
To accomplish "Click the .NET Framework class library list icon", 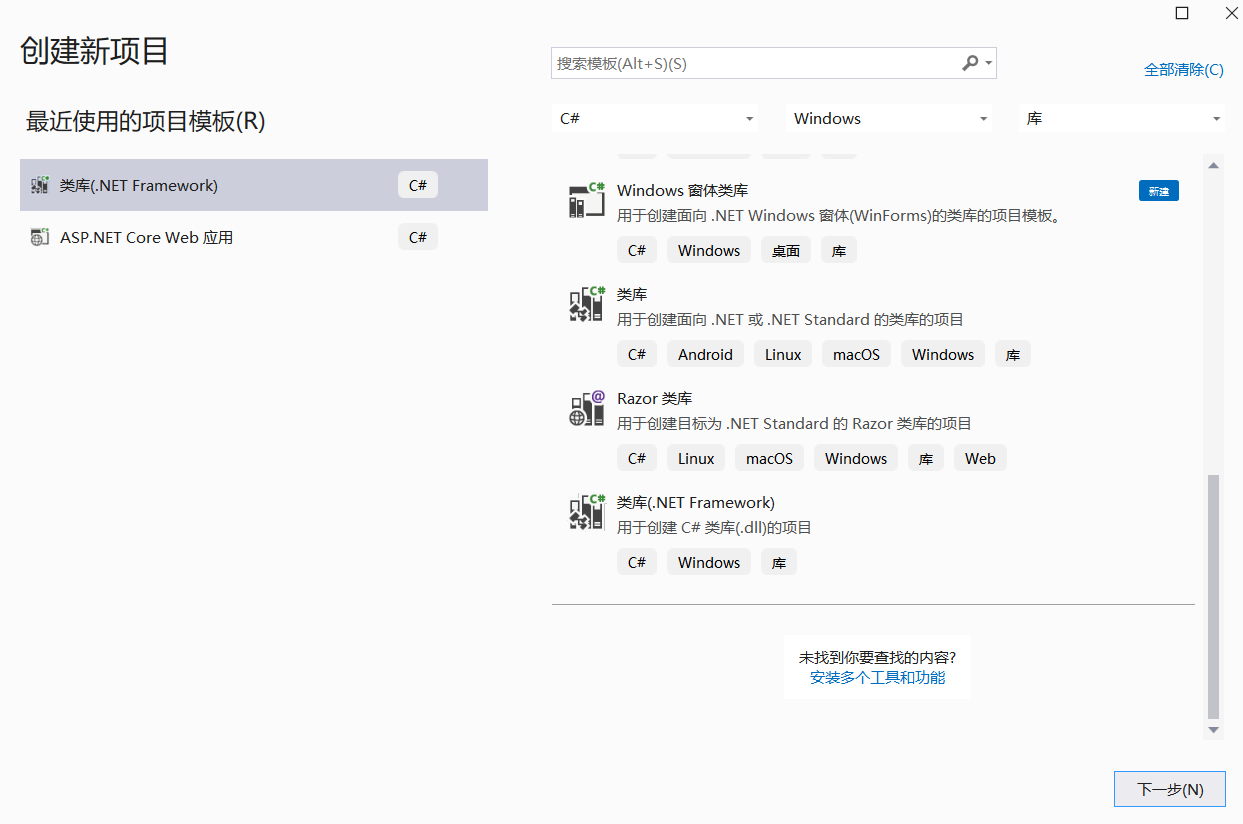I will coord(587,512).
